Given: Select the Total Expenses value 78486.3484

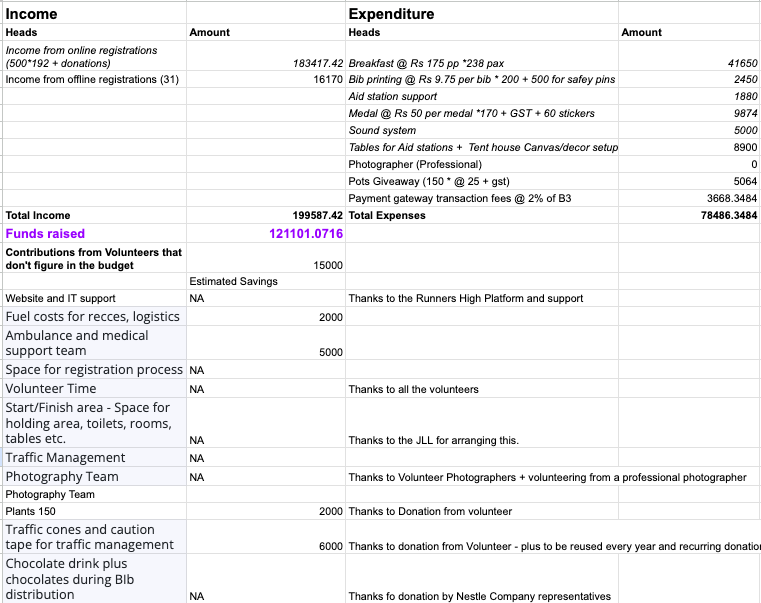Looking at the screenshot, I should [715, 215].
